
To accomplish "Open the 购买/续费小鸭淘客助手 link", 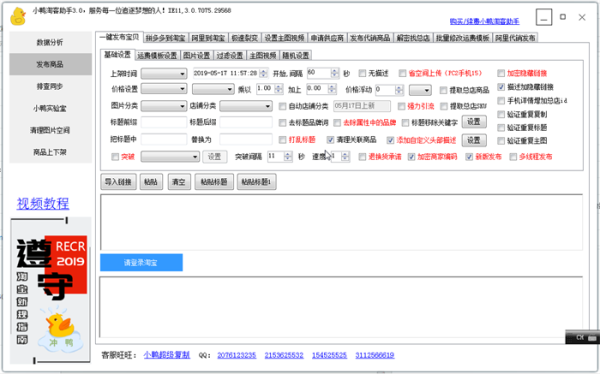I will coord(484,21).
